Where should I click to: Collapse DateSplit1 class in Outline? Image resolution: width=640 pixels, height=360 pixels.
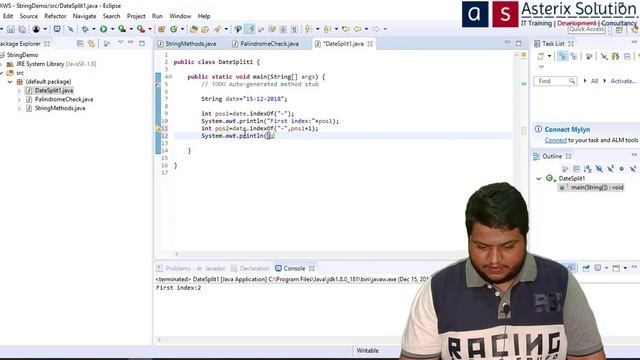point(538,178)
